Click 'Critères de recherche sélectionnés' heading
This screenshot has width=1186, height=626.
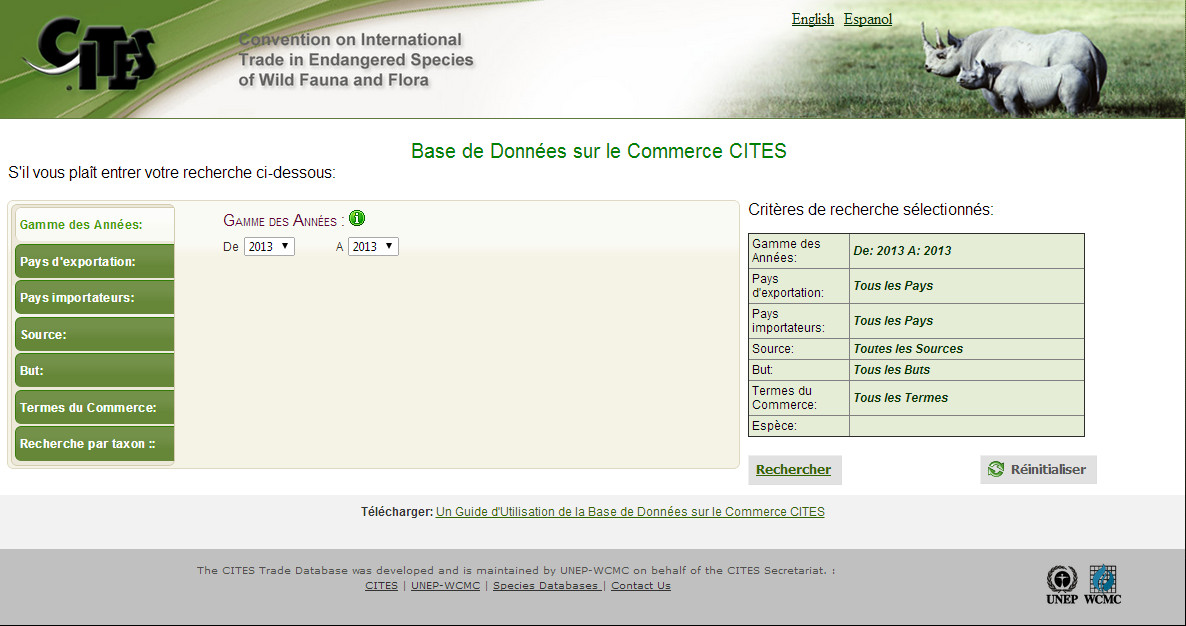pyautogui.click(x=871, y=209)
